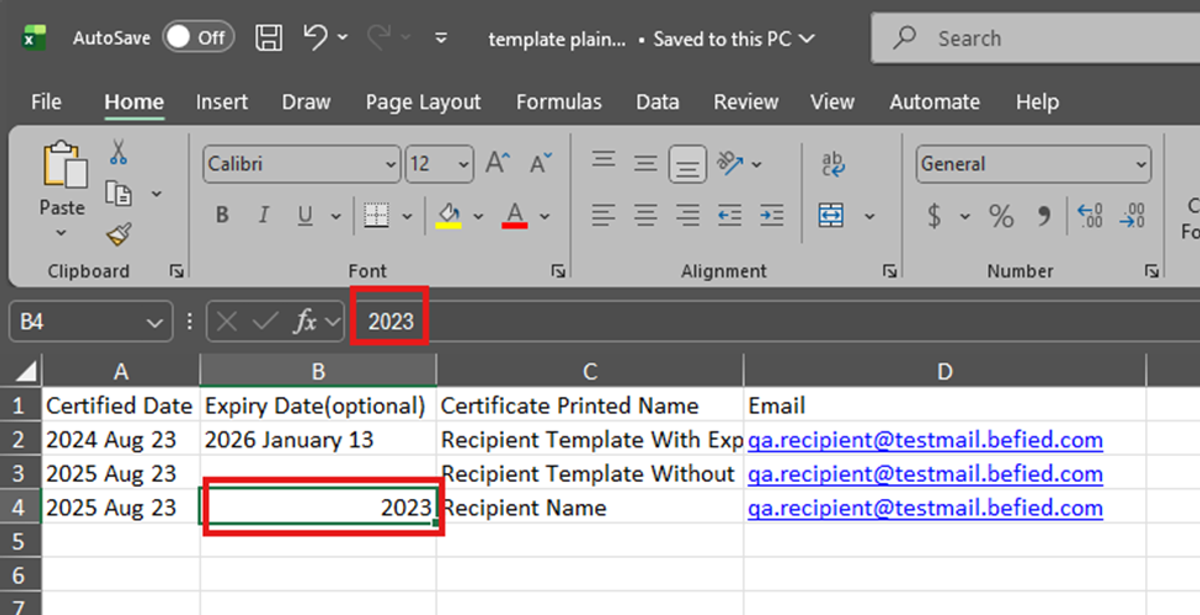The height and width of the screenshot is (615, 1200).
Task: Click Increase Font Size icon
Action: click(x=497, y=164)
